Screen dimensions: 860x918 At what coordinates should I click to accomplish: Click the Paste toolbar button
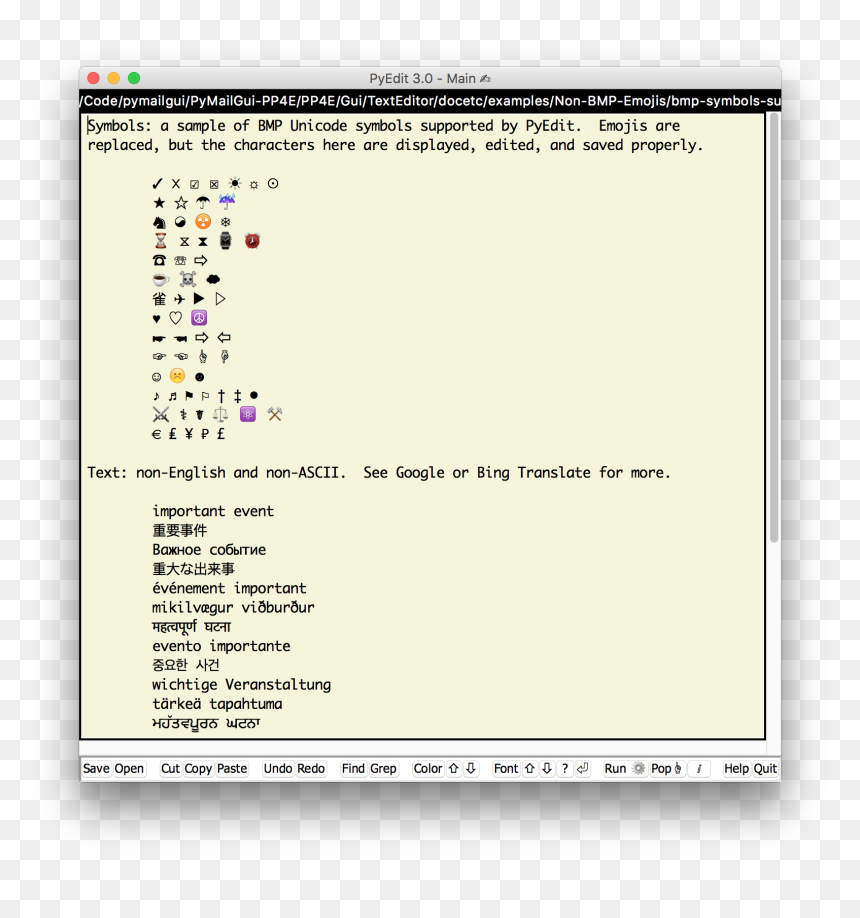(232, 769)
